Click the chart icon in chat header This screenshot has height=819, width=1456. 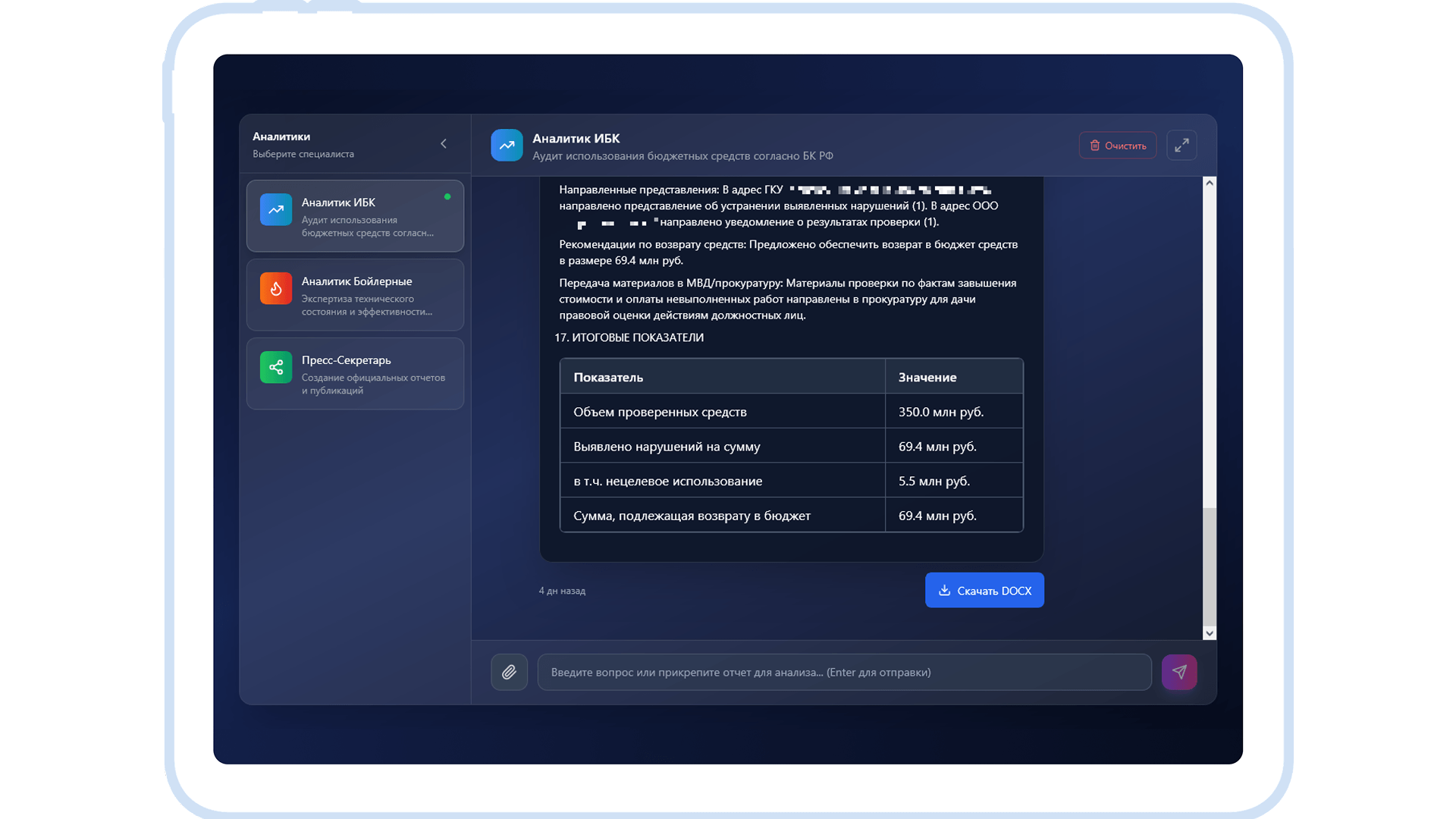point(507,146)
